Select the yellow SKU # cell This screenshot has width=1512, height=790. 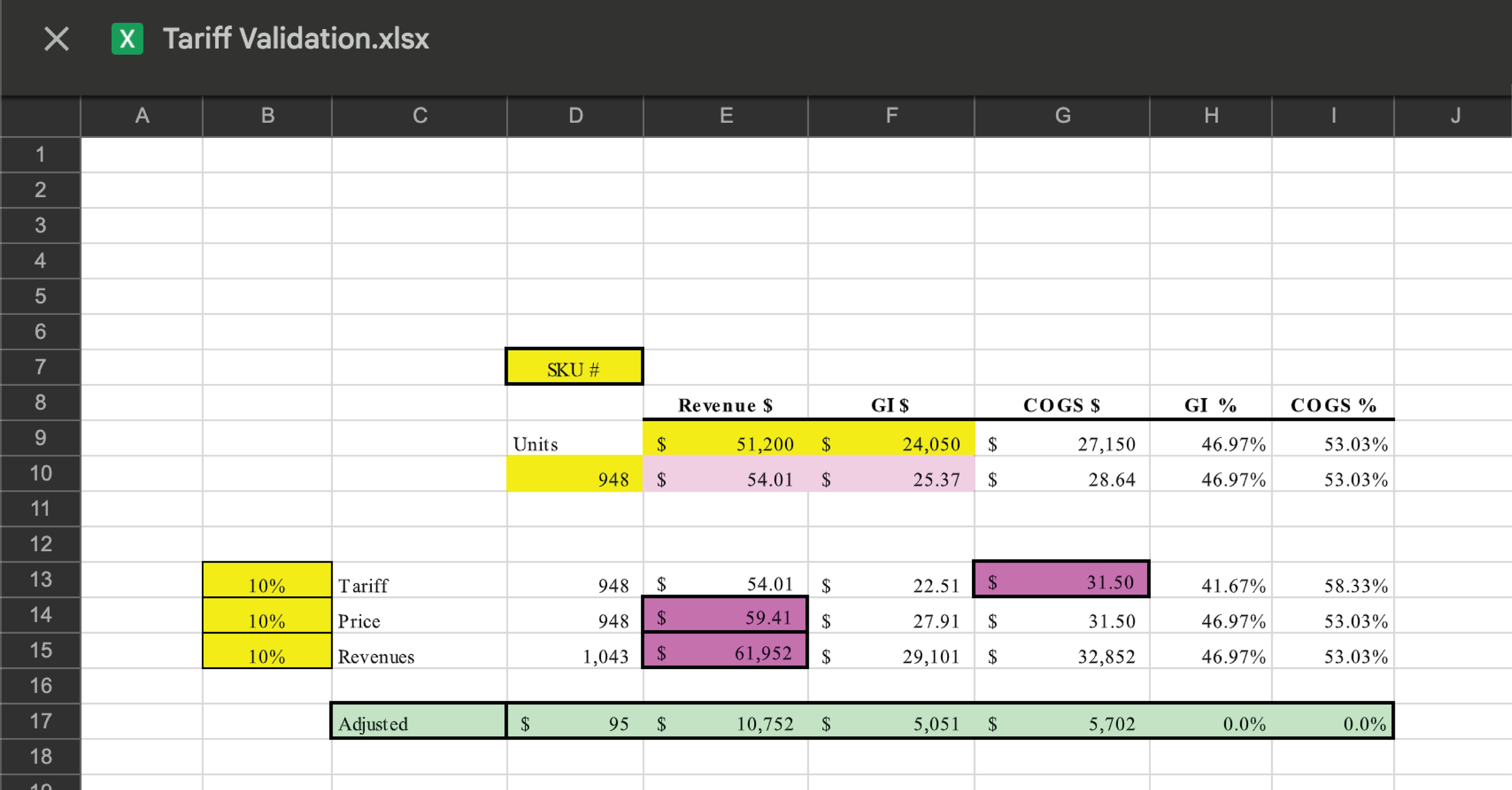click(574, 367)
